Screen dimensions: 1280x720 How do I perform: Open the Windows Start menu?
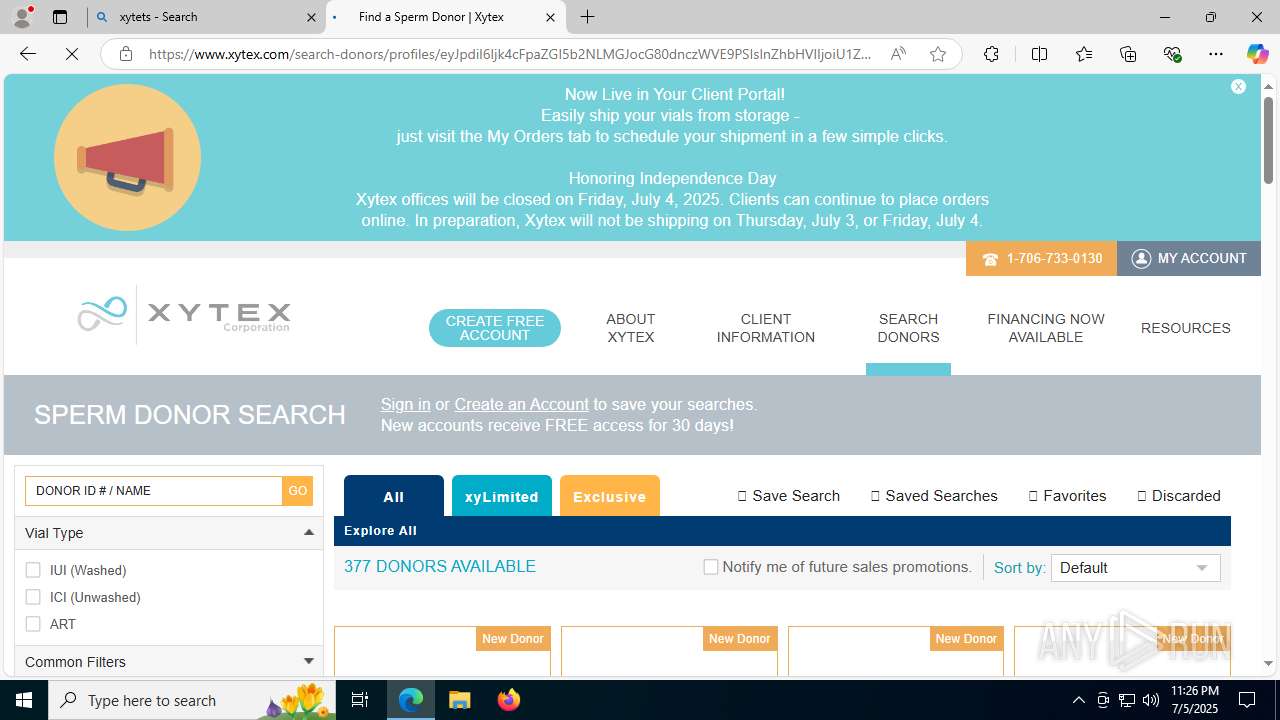[24, 700]
